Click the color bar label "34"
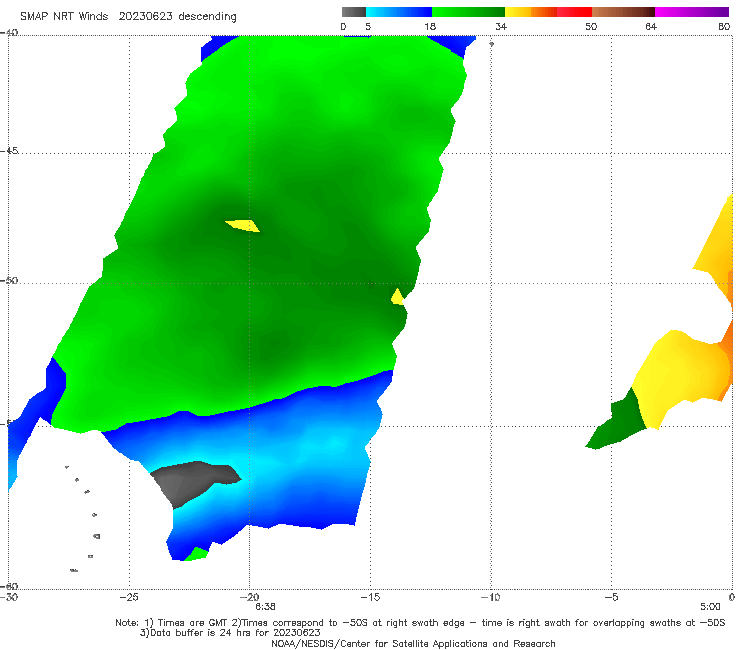Viewport: 740px width, 650px height. [501, 26]
